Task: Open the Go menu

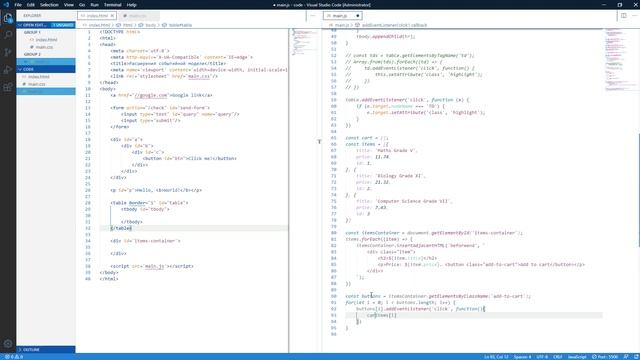Action: (x=82, y=5)
